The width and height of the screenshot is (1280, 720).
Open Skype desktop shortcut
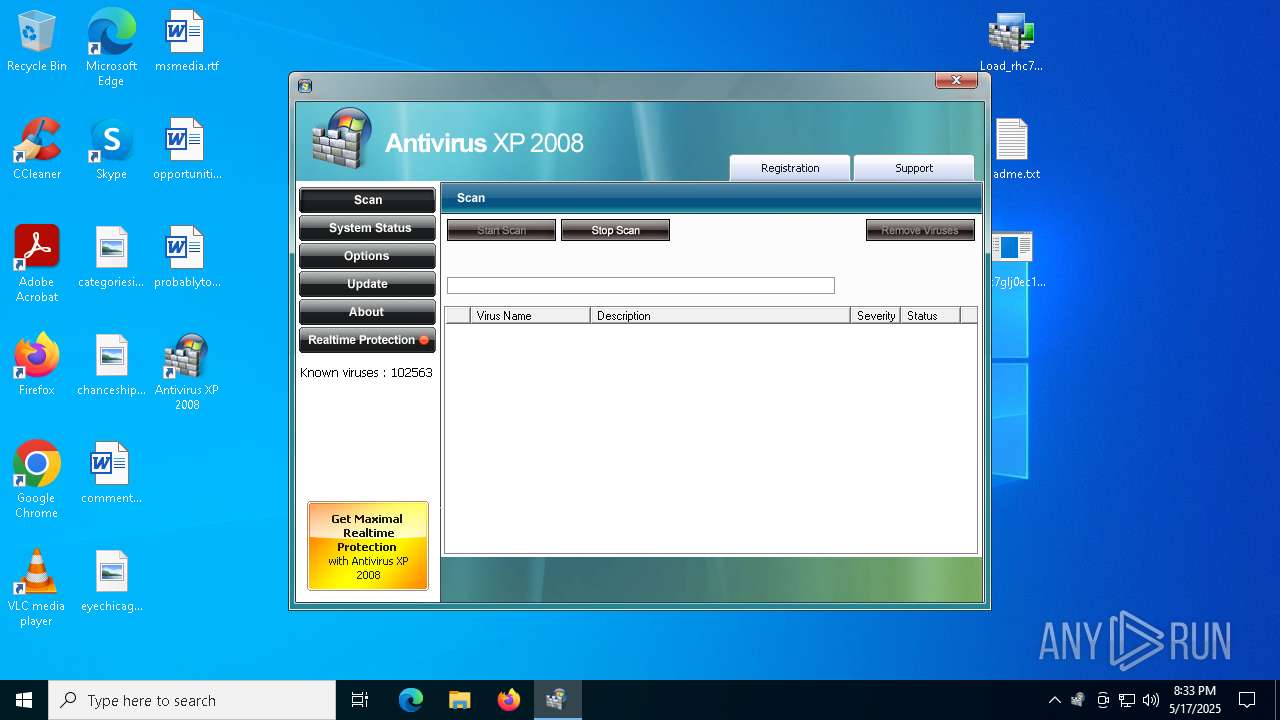[x=111, y=149]
